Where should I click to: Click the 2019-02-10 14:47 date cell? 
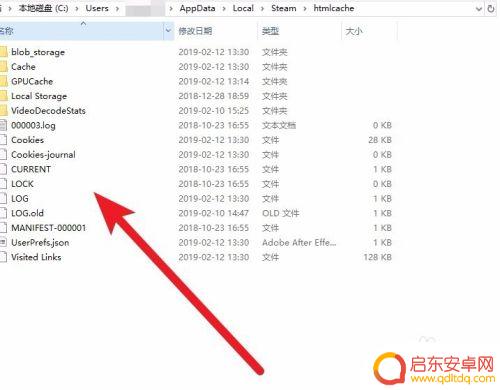pyautogui.click(x=214, y=213)
